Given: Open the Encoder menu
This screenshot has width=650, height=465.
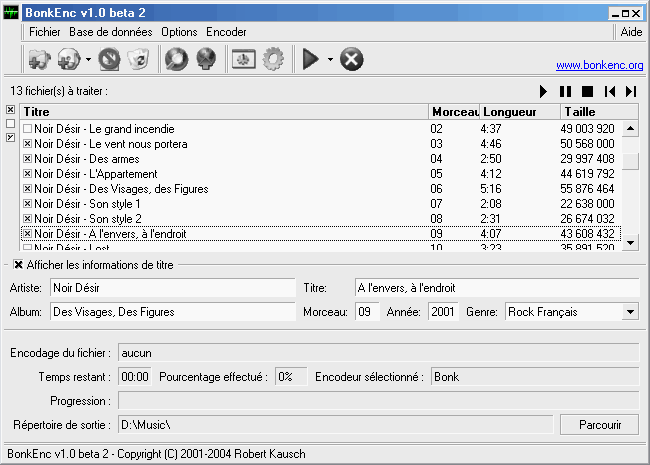Looking at the screenshot, I should (x=226, y=32).
